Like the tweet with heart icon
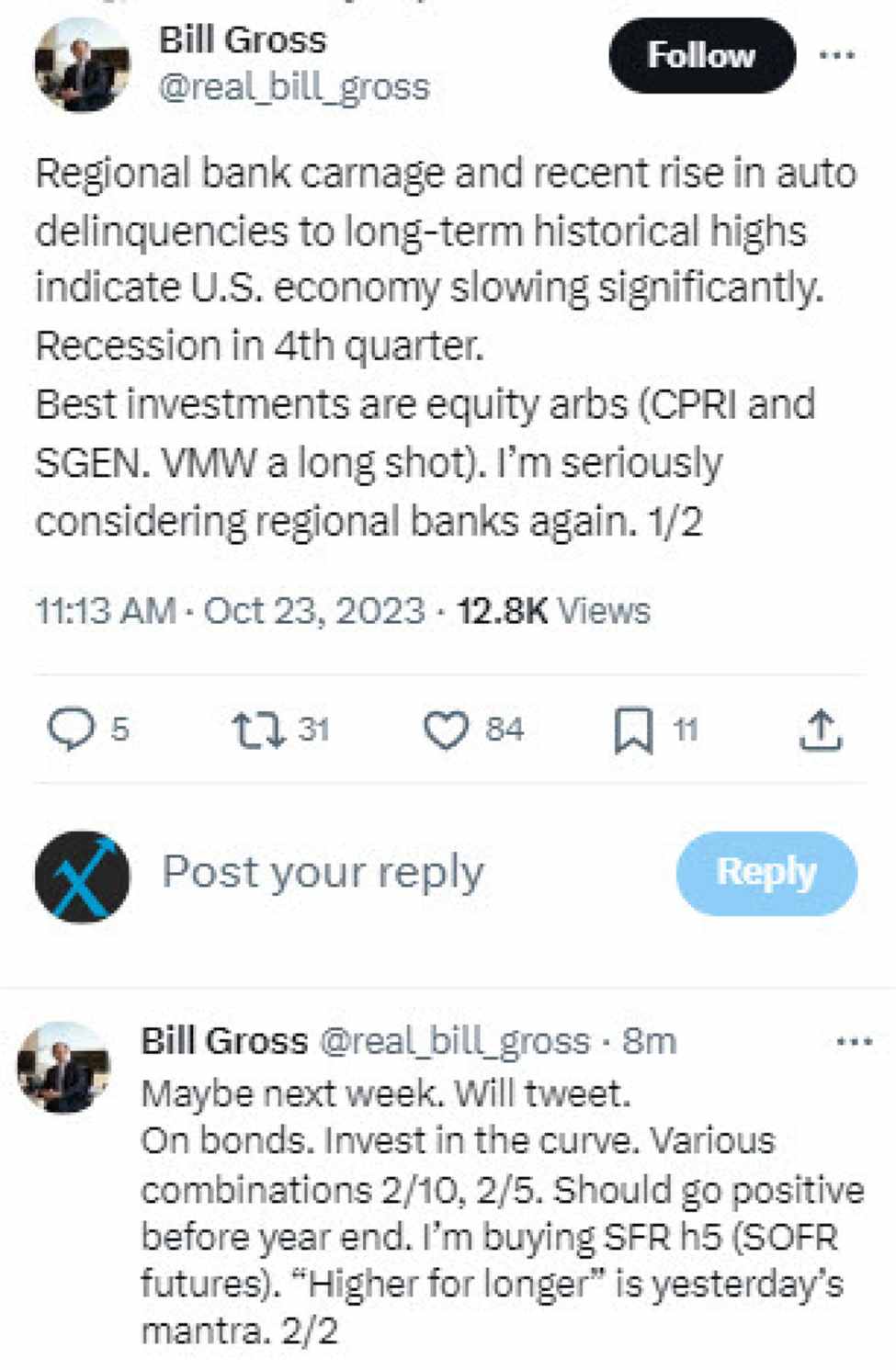 coord(446,731)
